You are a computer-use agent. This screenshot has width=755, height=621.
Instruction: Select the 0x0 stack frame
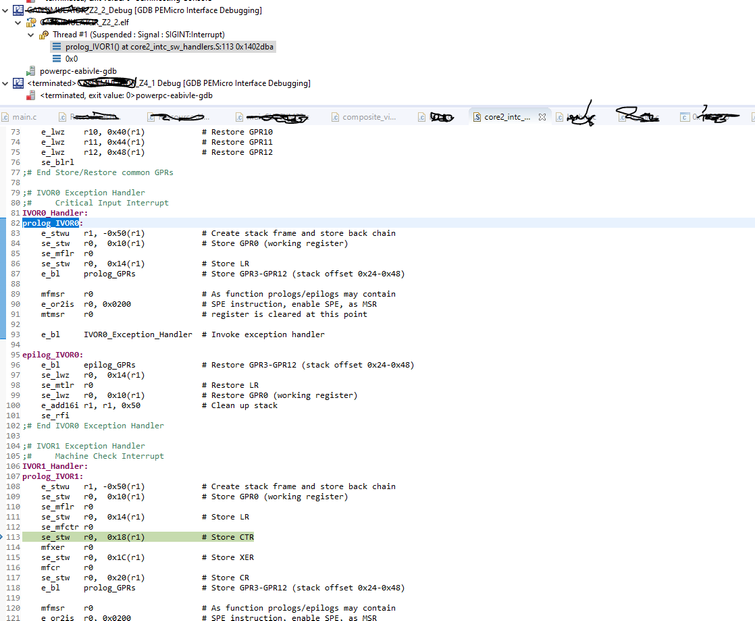(71, 59)
